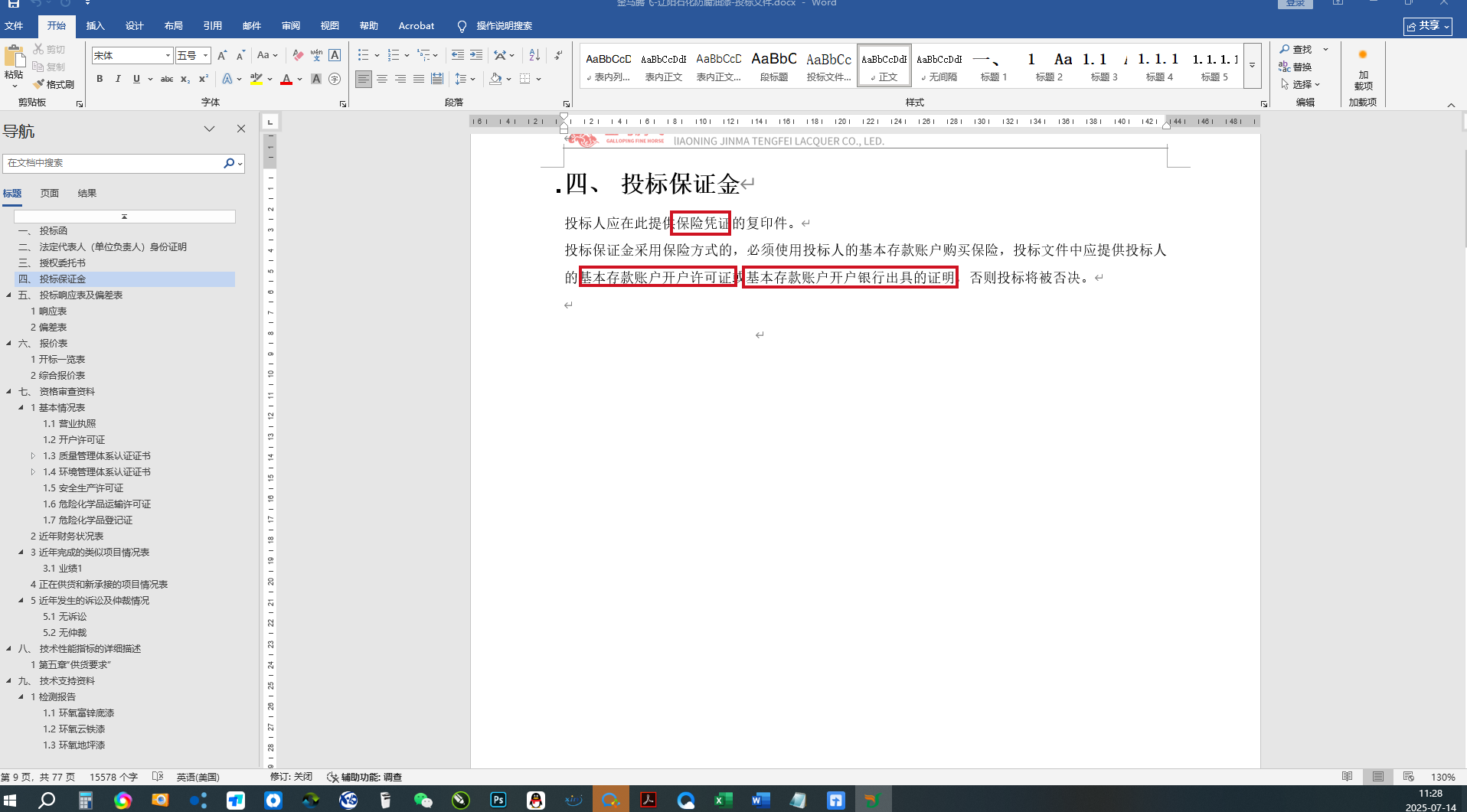Apply the 无间隔 style
This screenshot has height=812, width=1467.
(x=939, y=66)
